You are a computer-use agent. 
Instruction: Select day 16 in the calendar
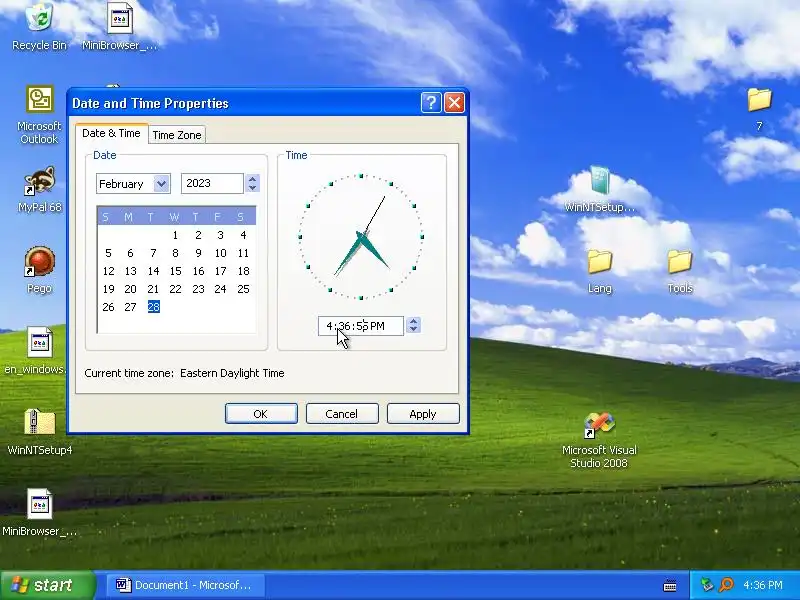[x=198, y=271]
